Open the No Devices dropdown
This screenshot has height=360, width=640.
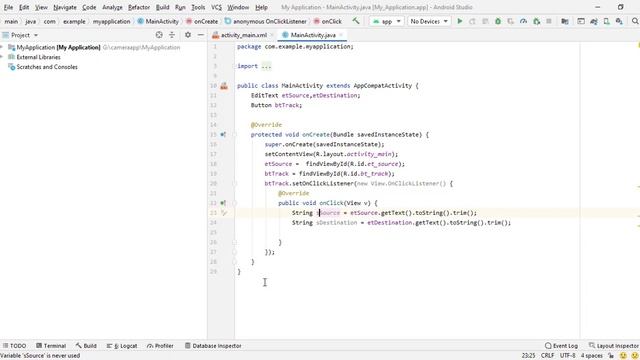click(429, 21)
